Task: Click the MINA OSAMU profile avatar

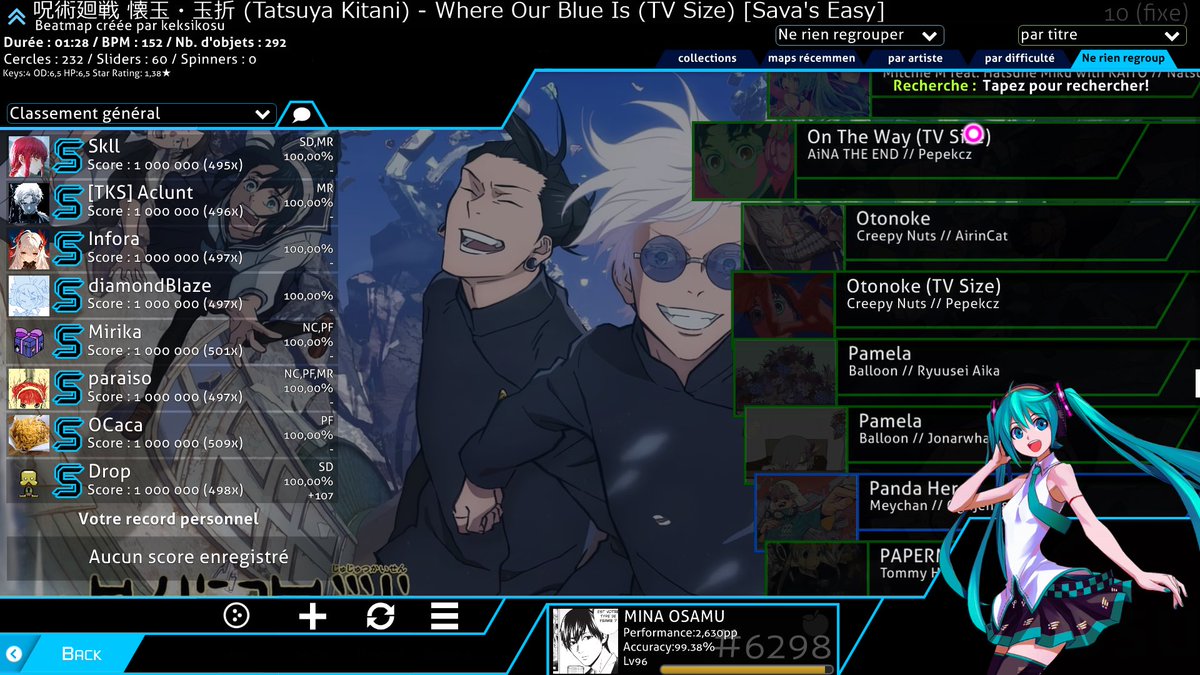Action: pos(584,642)
